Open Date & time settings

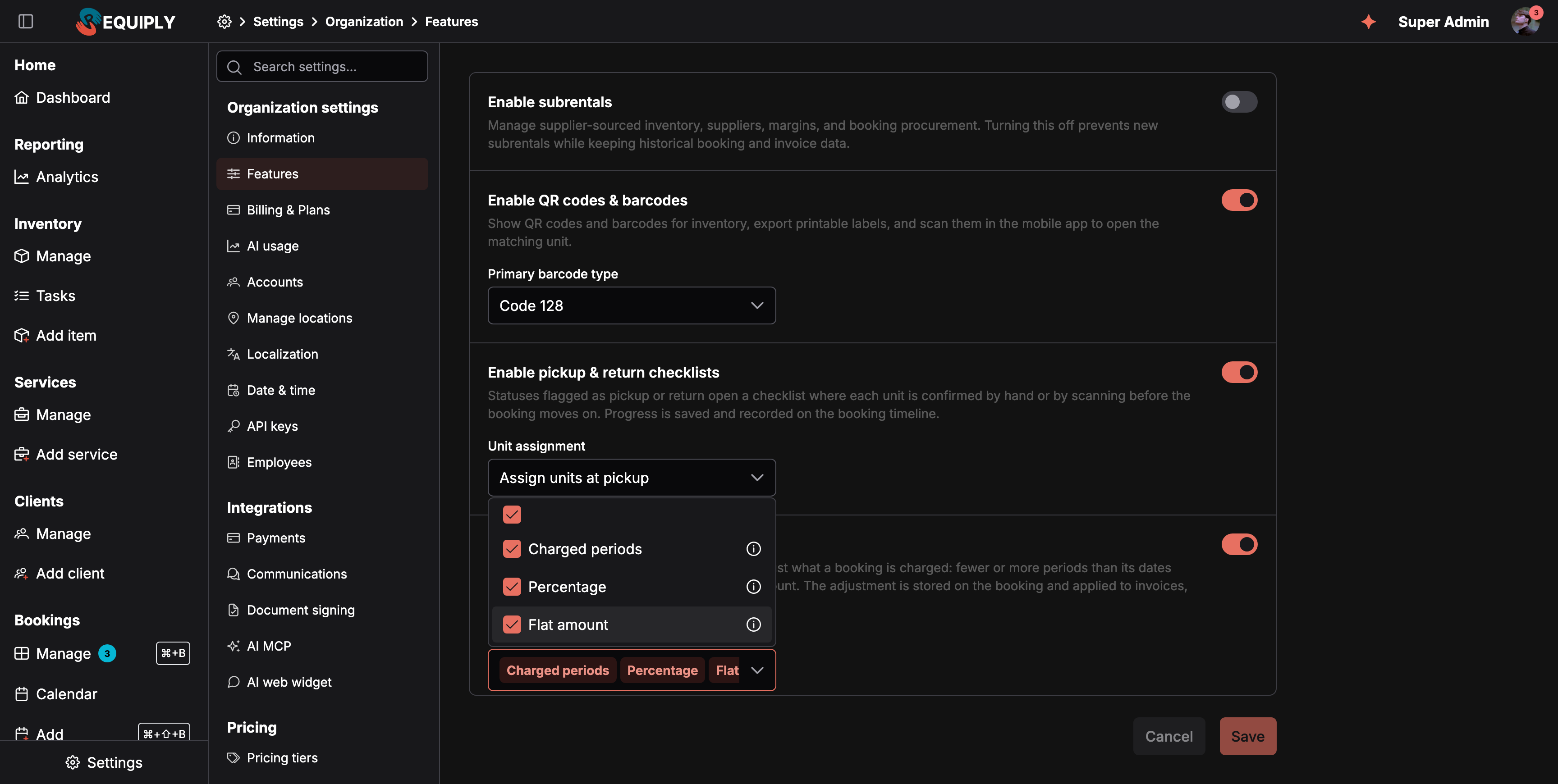click(322, 390)
